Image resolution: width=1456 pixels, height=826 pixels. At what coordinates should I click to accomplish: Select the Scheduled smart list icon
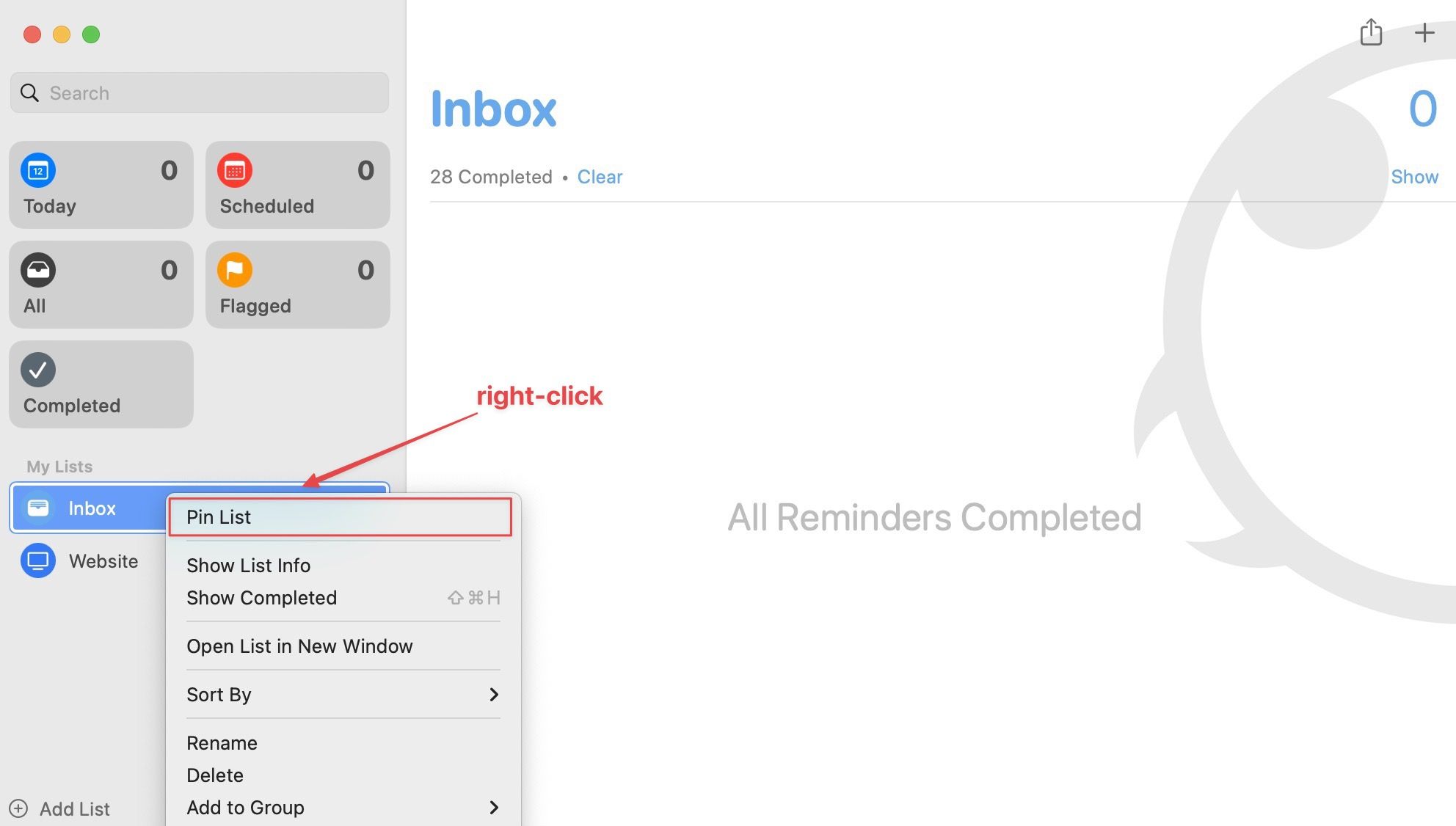coord(234,169)
